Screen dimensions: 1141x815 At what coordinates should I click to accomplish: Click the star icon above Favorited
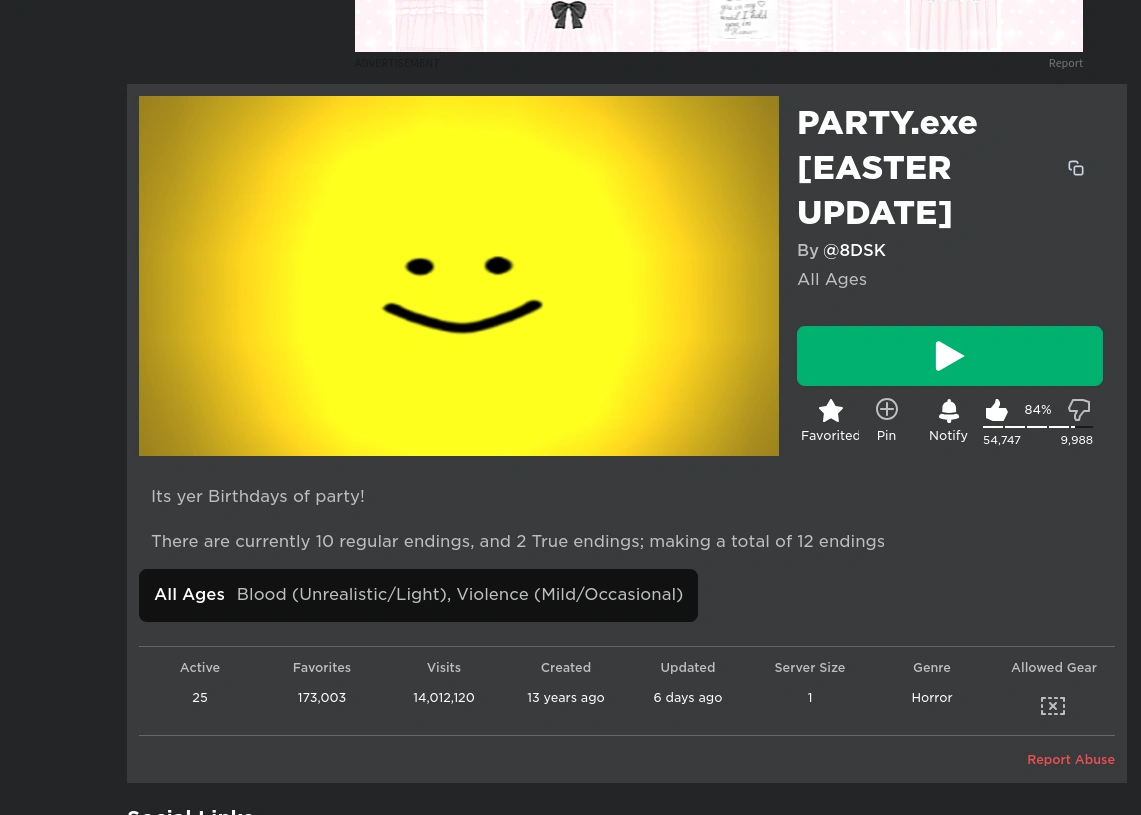(830, 410)
